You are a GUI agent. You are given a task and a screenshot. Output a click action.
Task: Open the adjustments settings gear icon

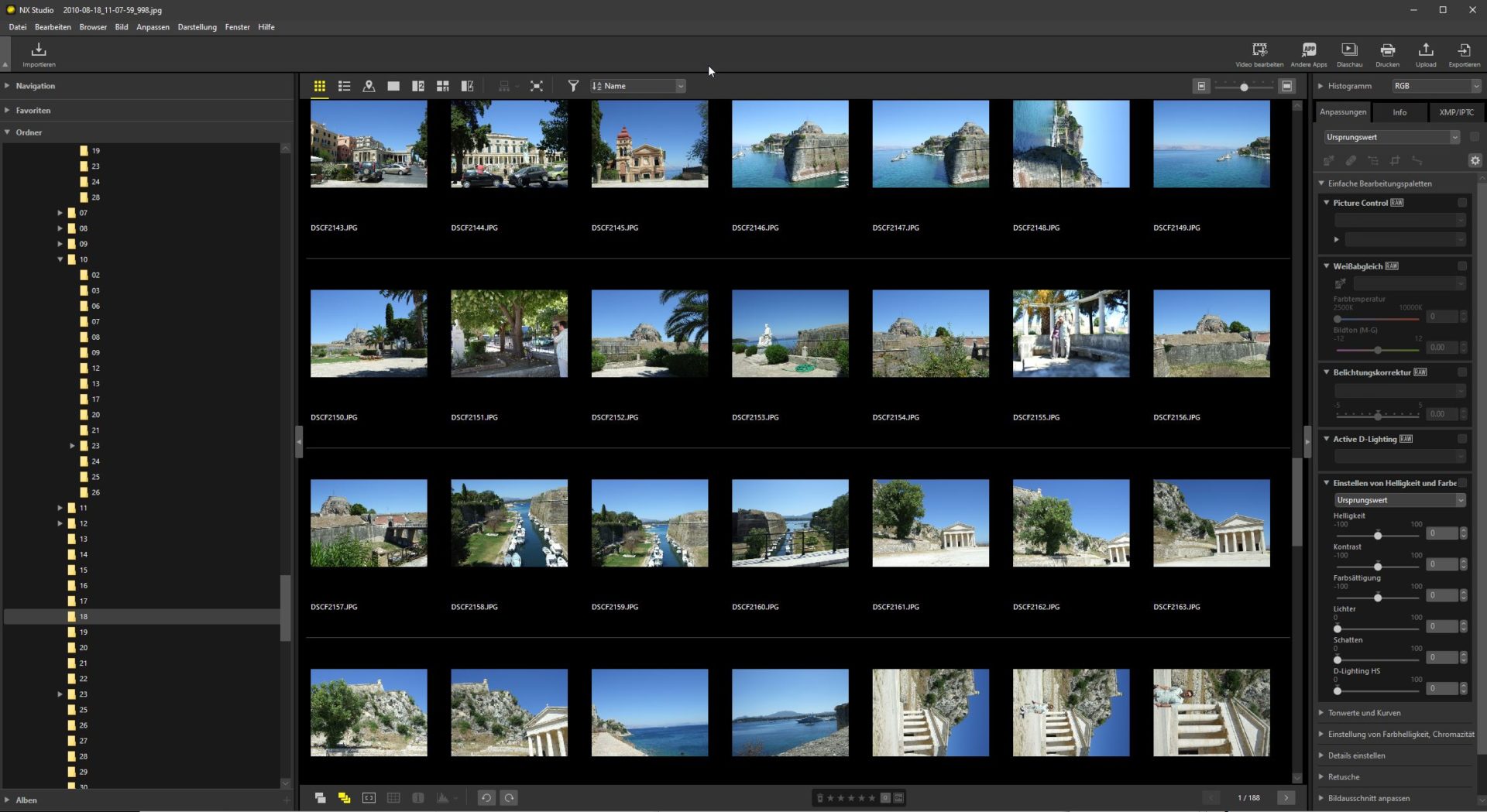(1475, 160)
